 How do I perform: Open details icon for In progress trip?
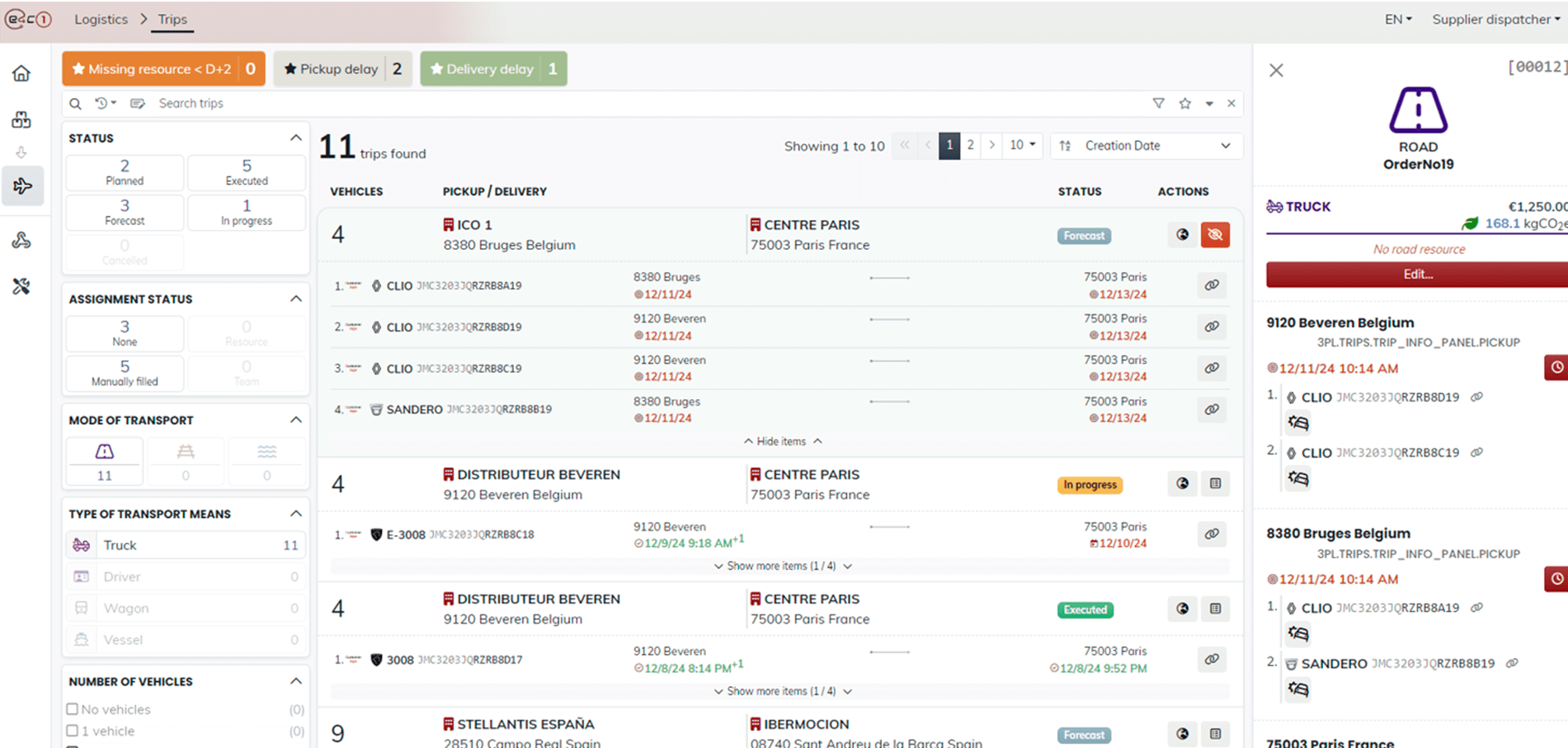1215,484
